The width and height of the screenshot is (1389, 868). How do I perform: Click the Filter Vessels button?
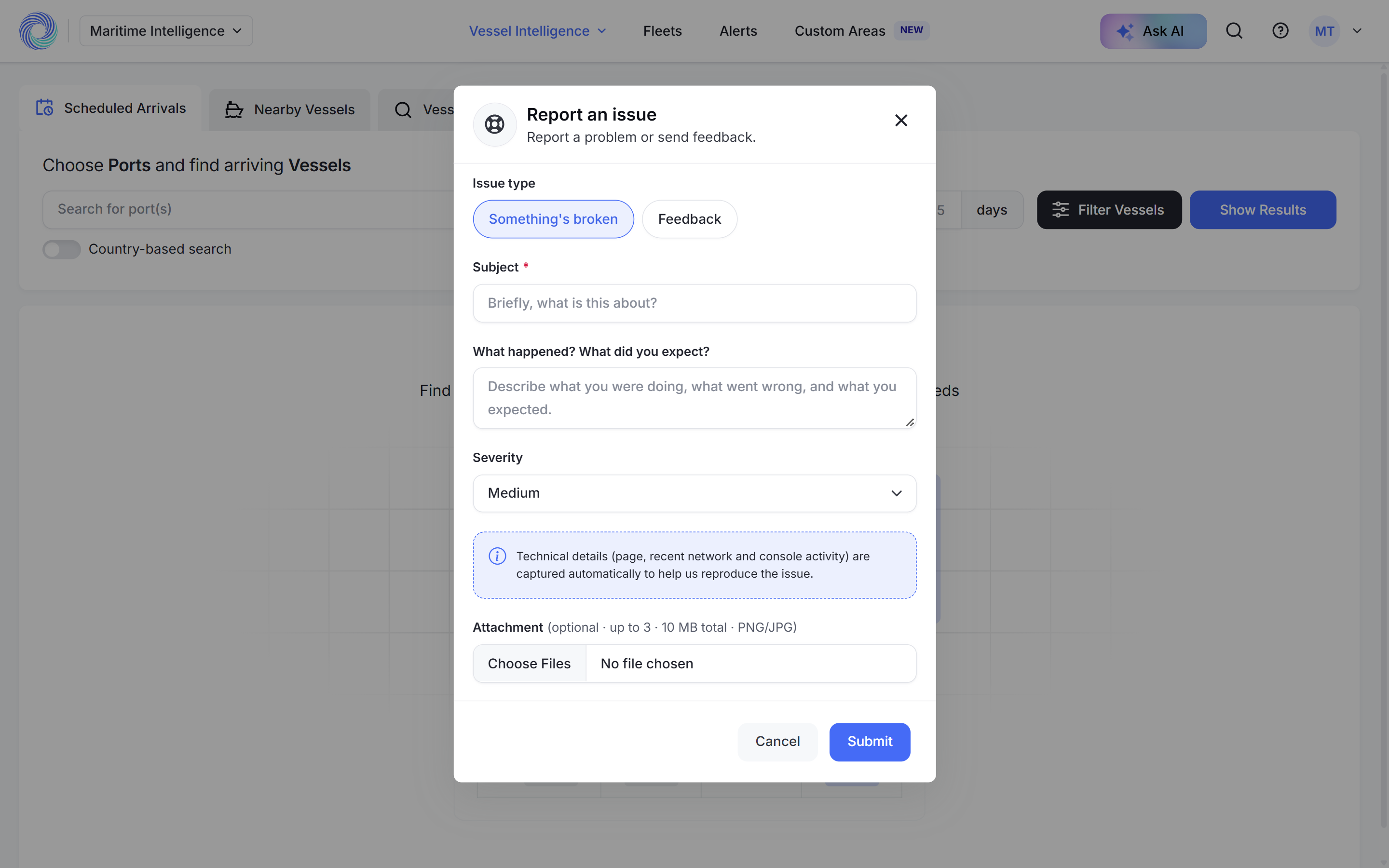1109,210
